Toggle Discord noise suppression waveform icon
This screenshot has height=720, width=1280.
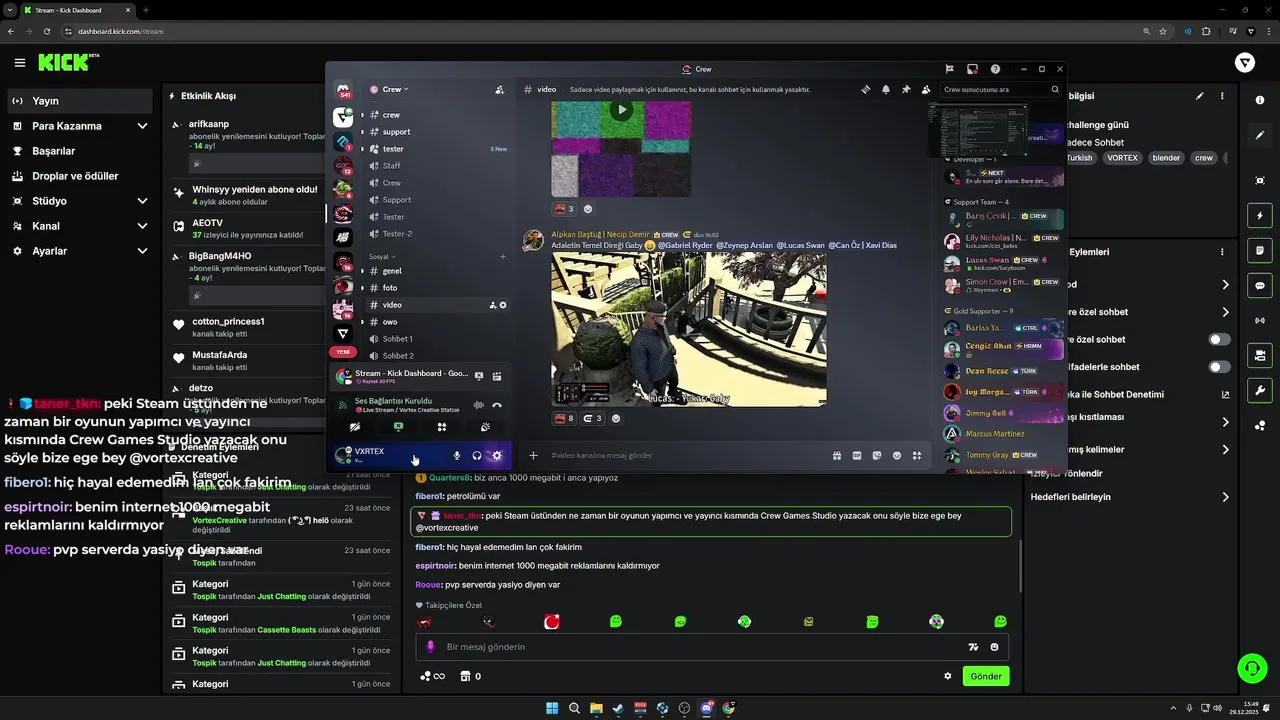[478, 405]
